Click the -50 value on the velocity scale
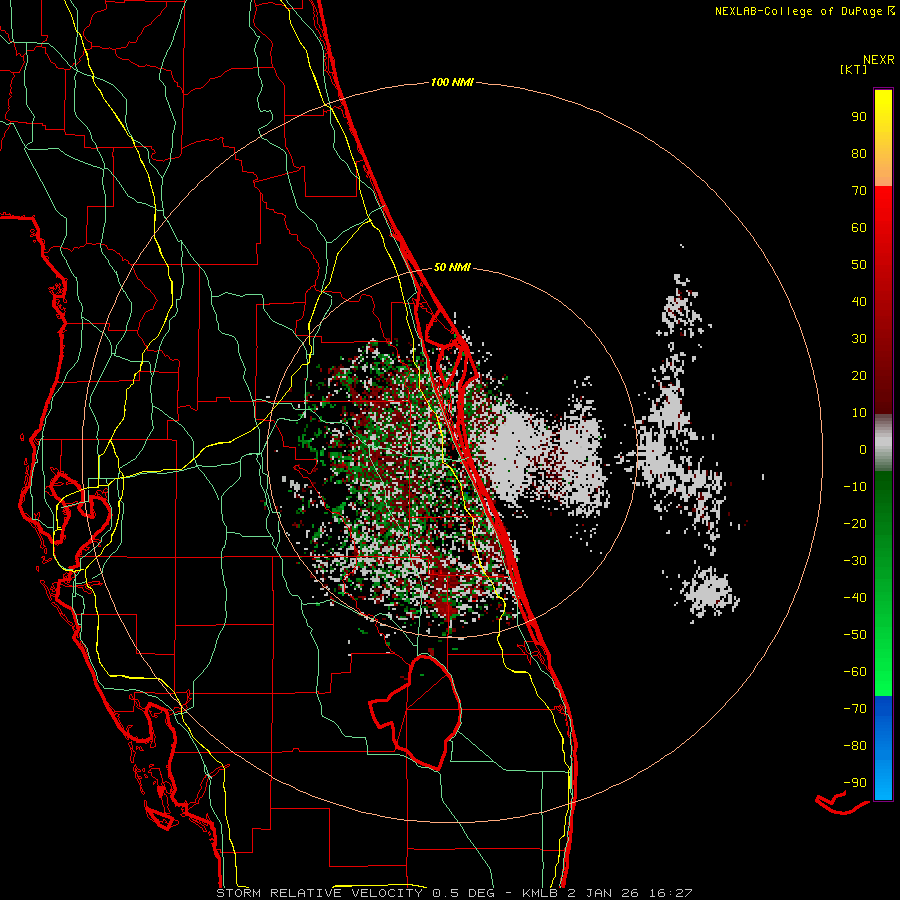 [855, 635]
